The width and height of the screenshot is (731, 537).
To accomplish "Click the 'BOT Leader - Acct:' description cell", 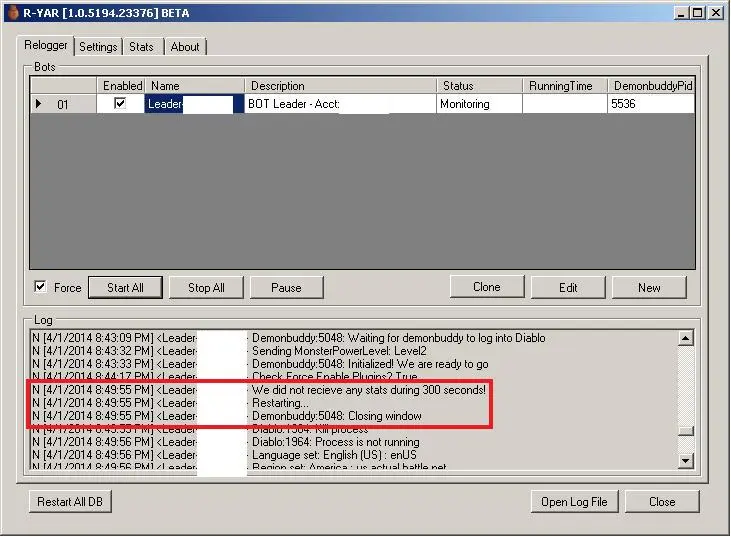I will tap(340, 103).
